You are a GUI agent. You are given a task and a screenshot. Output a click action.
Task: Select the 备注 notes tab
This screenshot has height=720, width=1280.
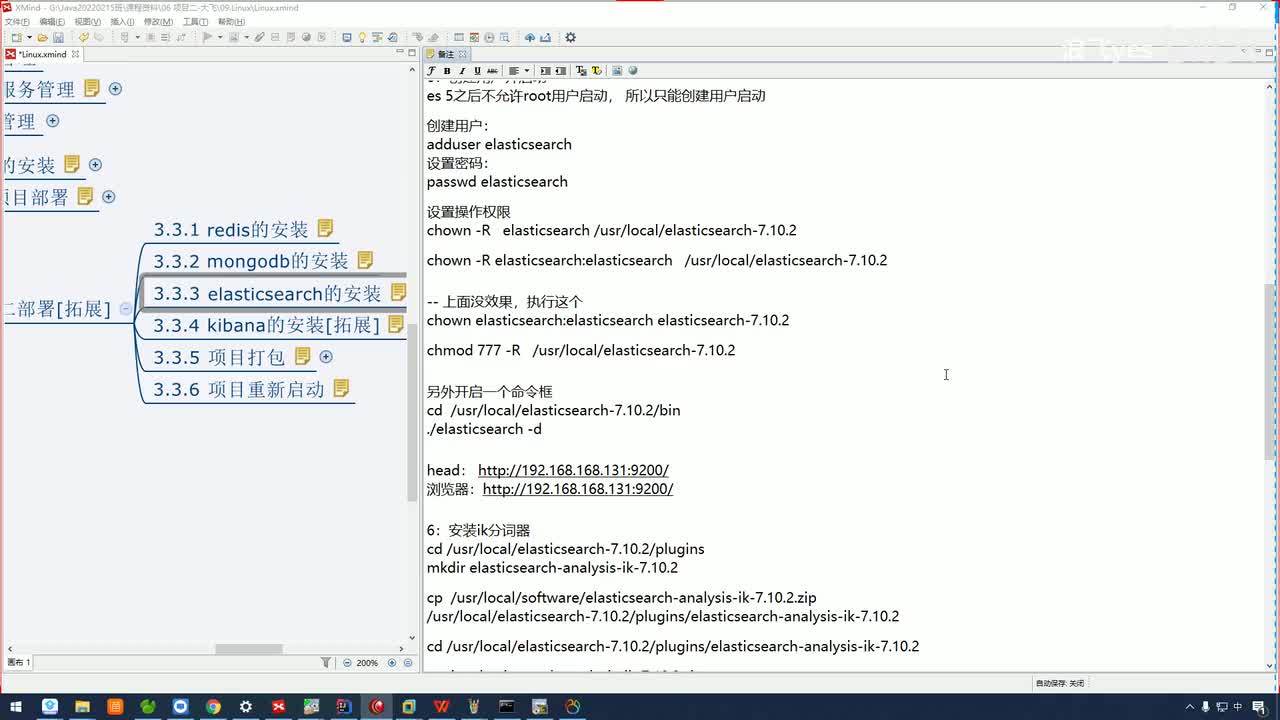[446, 54]
